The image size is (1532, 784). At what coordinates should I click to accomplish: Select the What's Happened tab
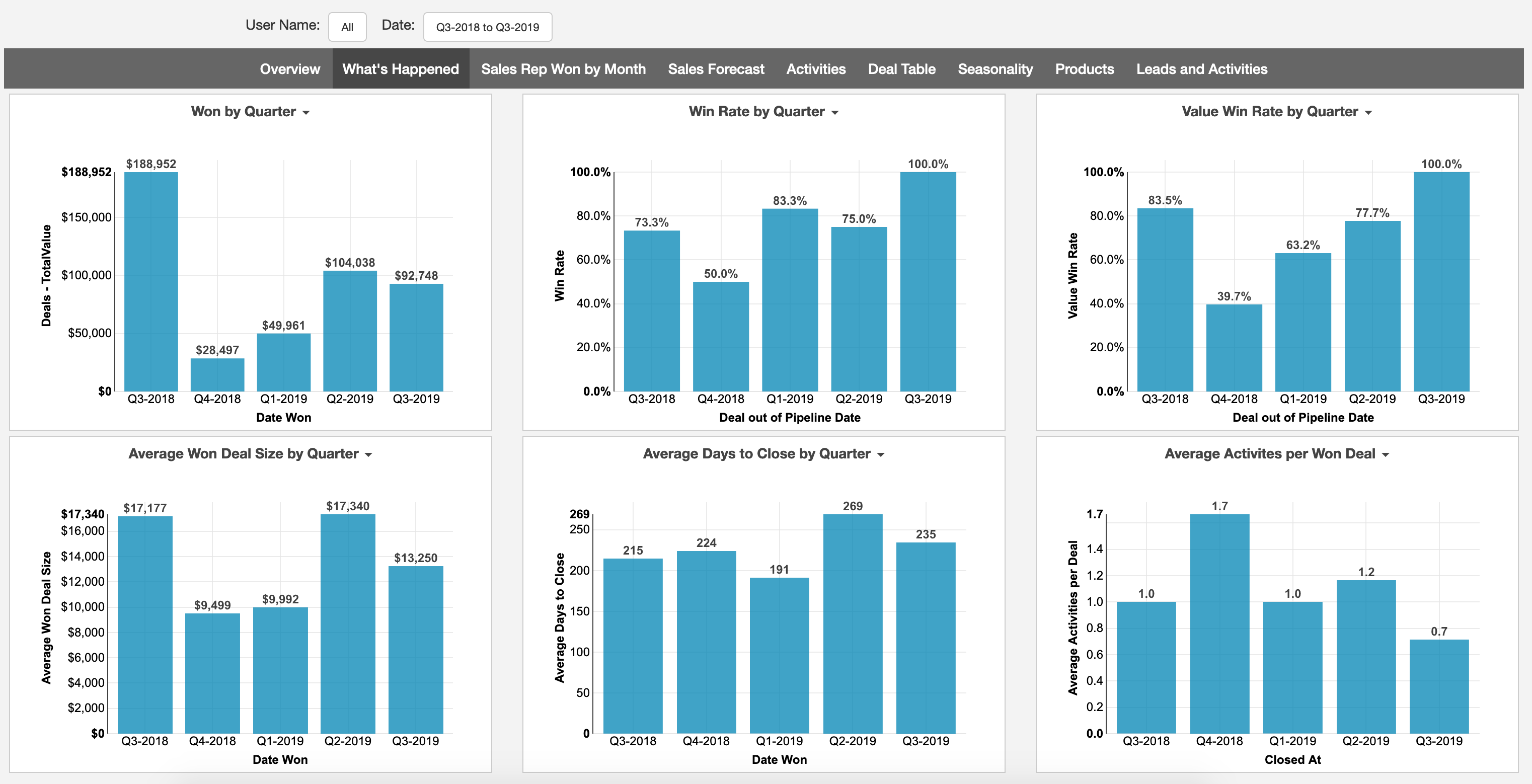click(400, 68)
